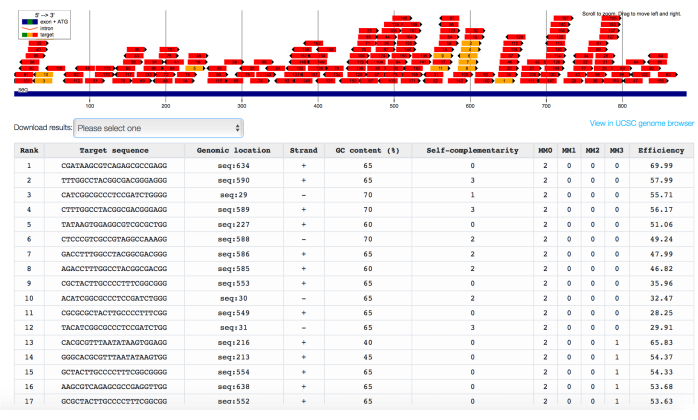Sort by MM0 column header
698x420 pixels.
pyautogui.click(x=545, y=151)
